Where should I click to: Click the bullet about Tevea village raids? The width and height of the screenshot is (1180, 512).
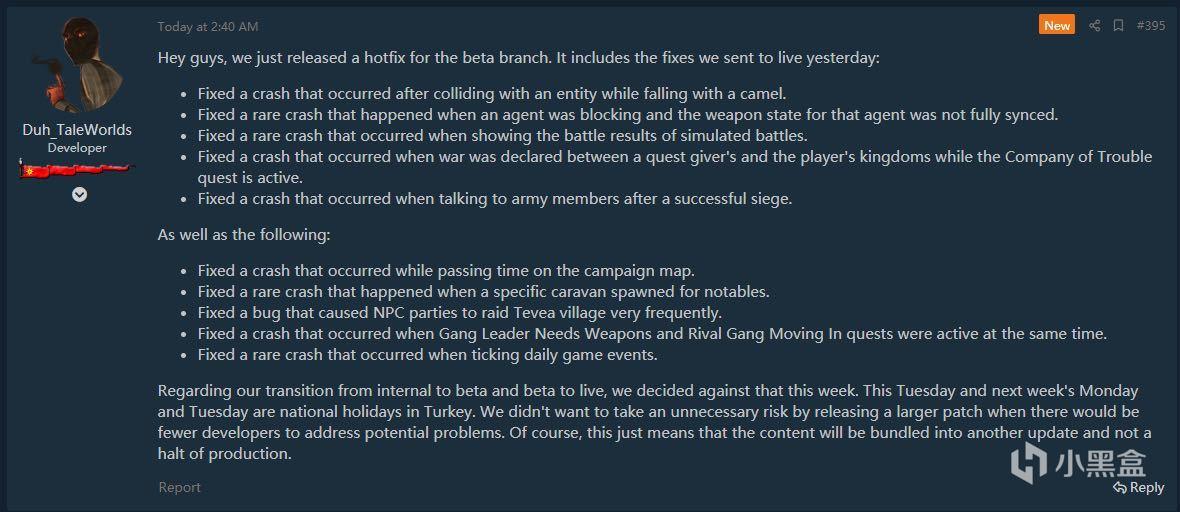[460, 312]
